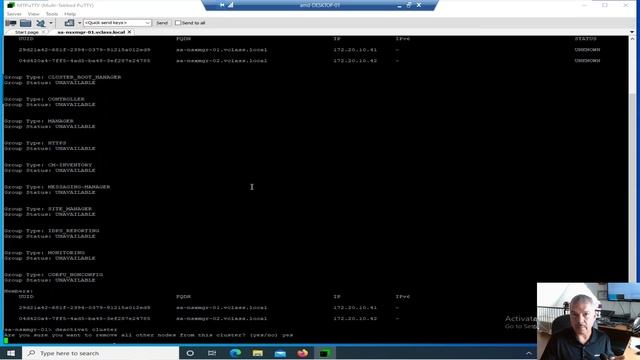
Task: Close the sa-nsxmgr-01.vclass.local tab
Action: tap(129, 32)
